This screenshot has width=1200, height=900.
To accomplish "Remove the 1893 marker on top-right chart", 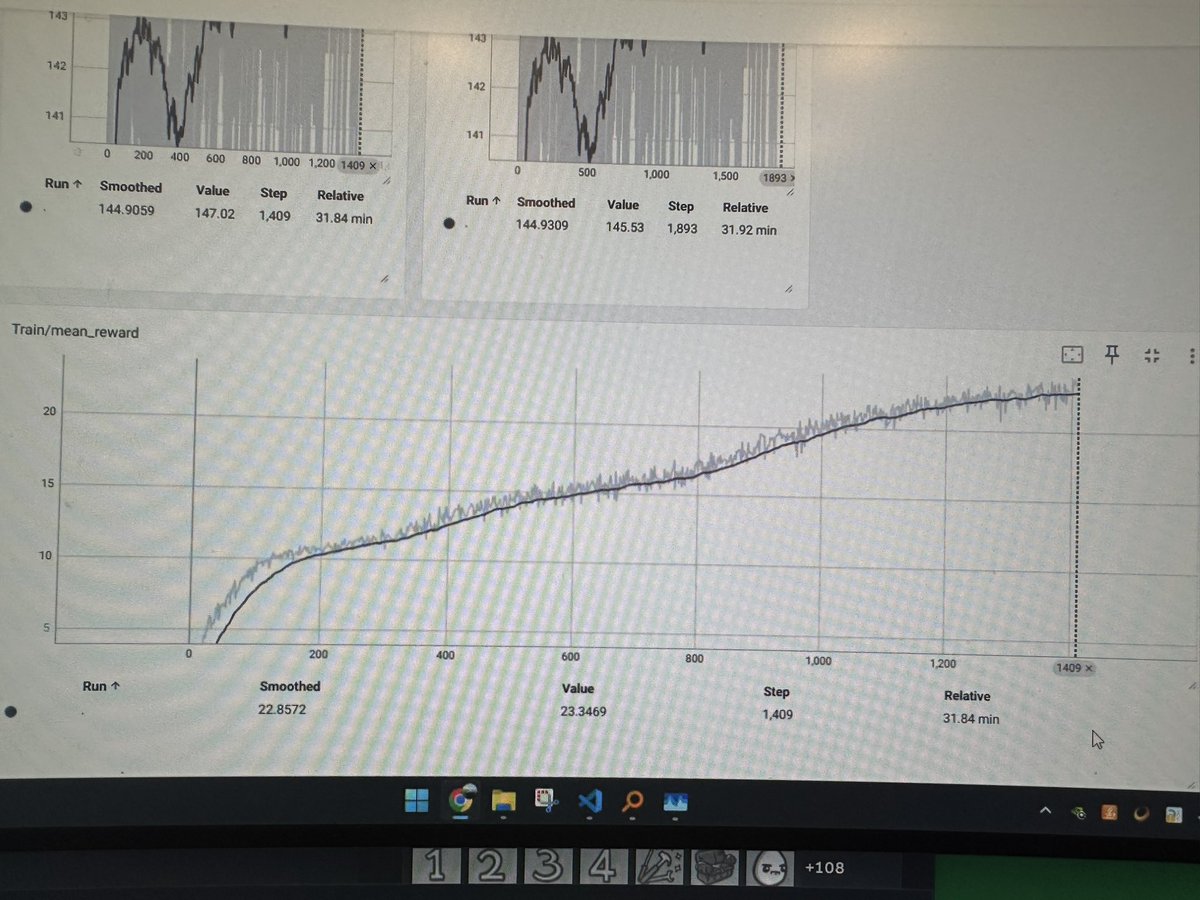I will [x=793, y=178].
